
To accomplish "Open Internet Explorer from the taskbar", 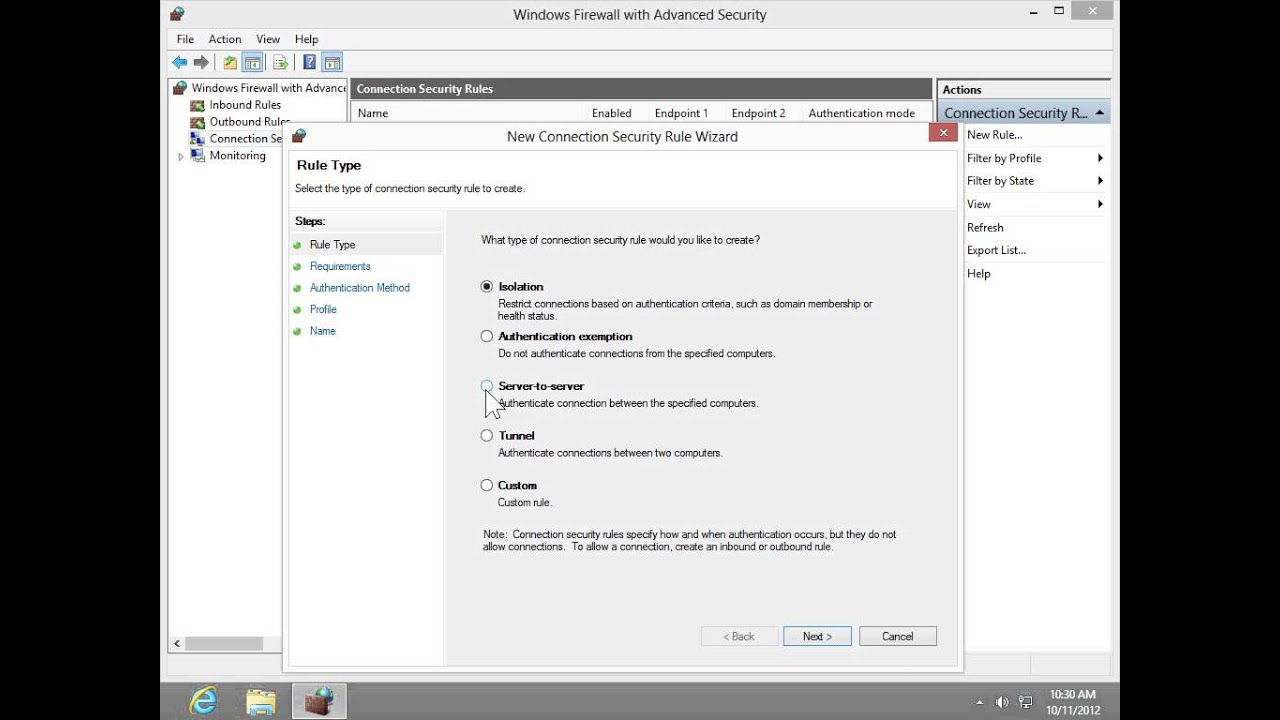I will [204, 701].
